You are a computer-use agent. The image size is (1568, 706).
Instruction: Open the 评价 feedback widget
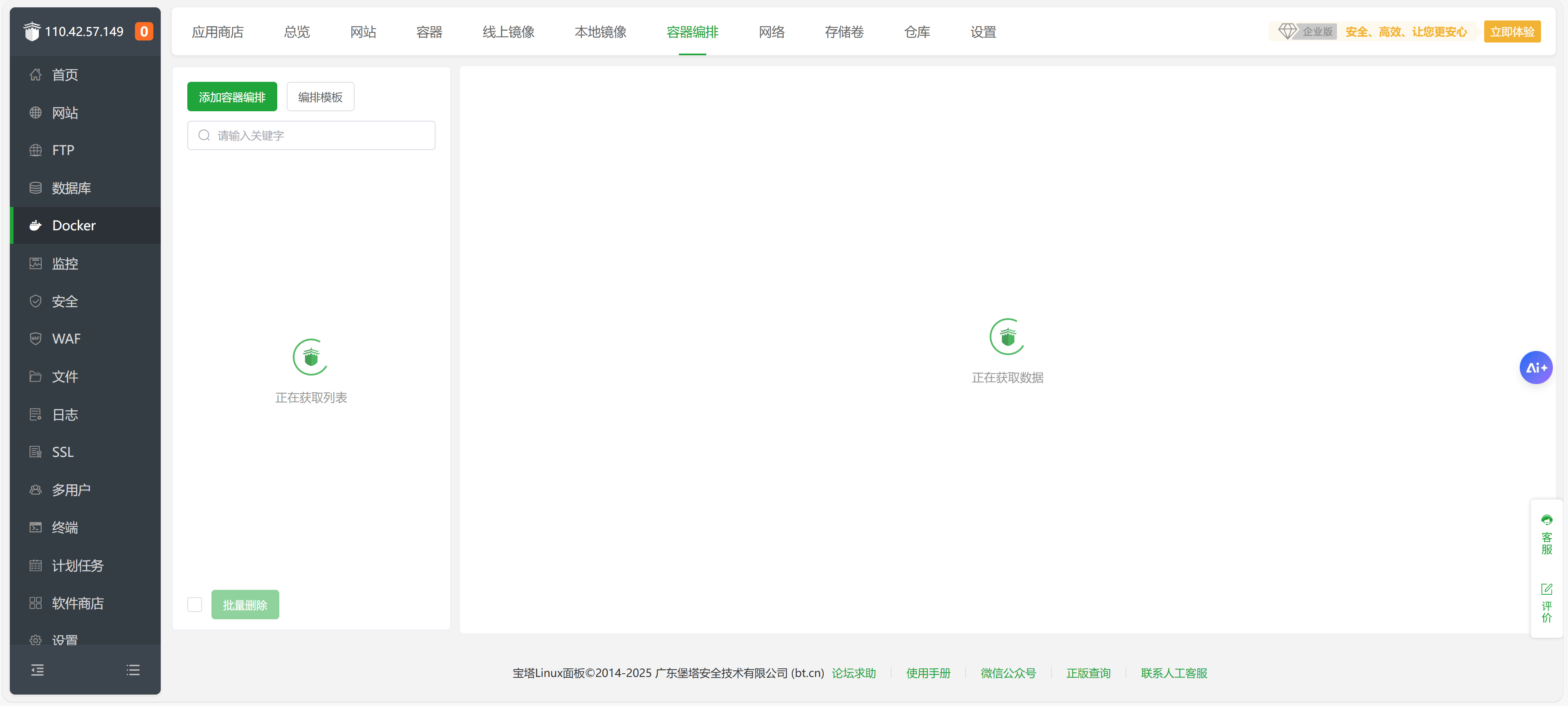coord(1546,603)
